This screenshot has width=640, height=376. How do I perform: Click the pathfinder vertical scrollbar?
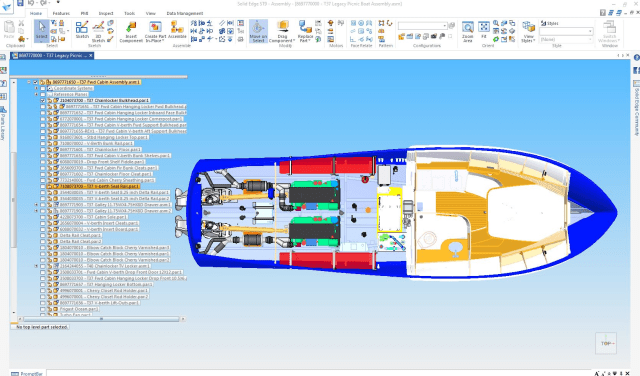[13, 199]
